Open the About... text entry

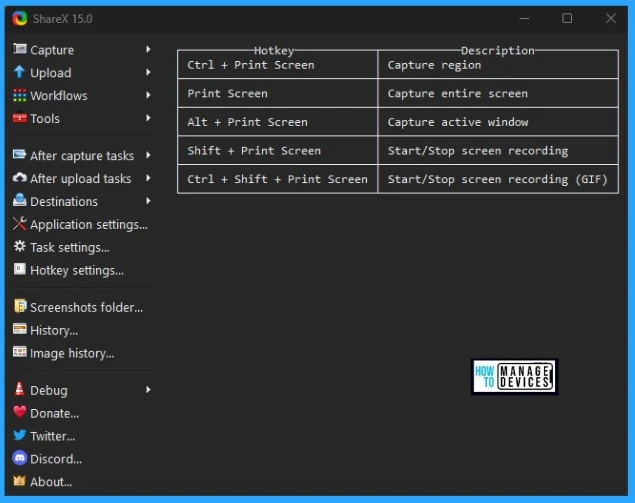[51, 482]
